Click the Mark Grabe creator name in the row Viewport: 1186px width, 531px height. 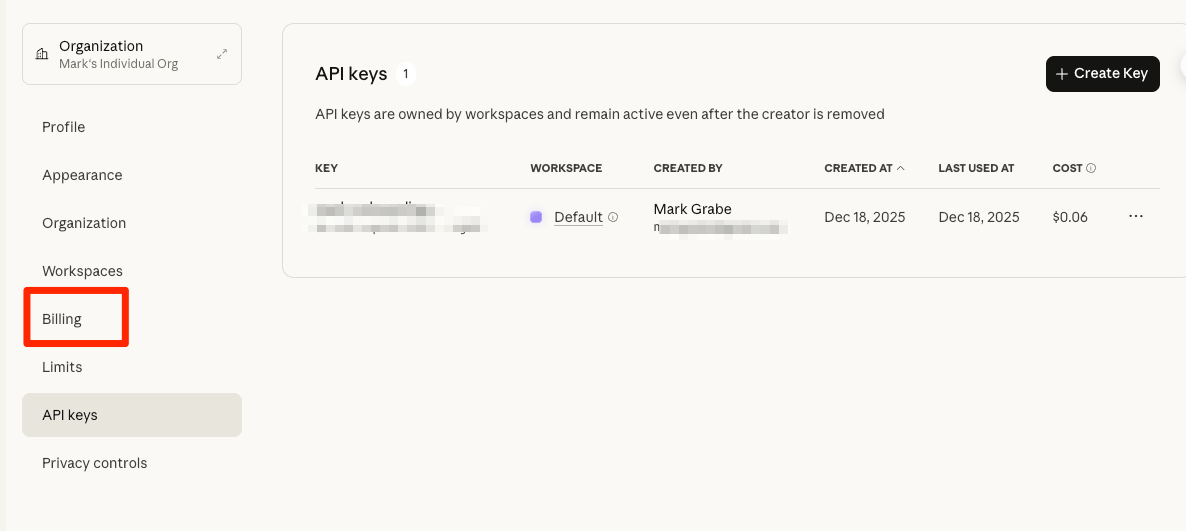coord(692,209)
